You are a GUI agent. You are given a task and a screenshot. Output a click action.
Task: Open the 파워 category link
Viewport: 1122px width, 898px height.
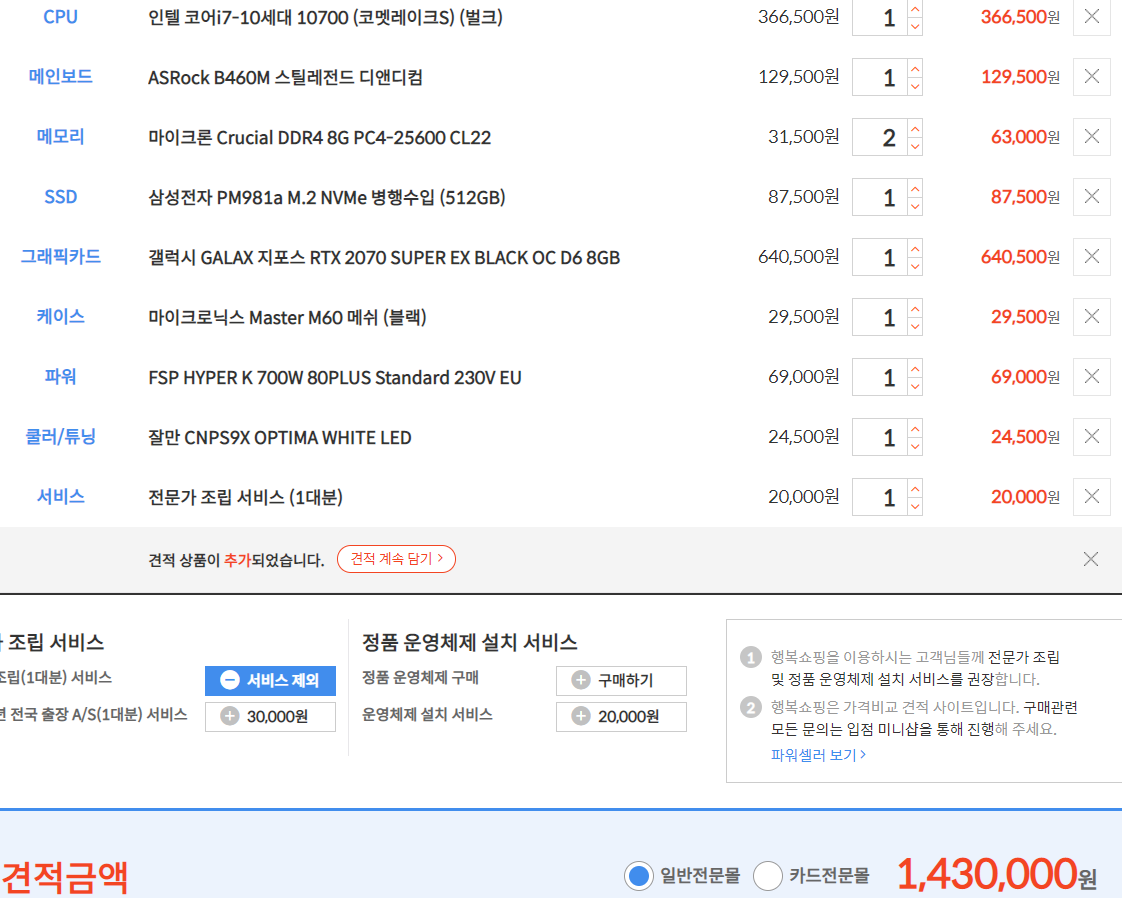60,376
